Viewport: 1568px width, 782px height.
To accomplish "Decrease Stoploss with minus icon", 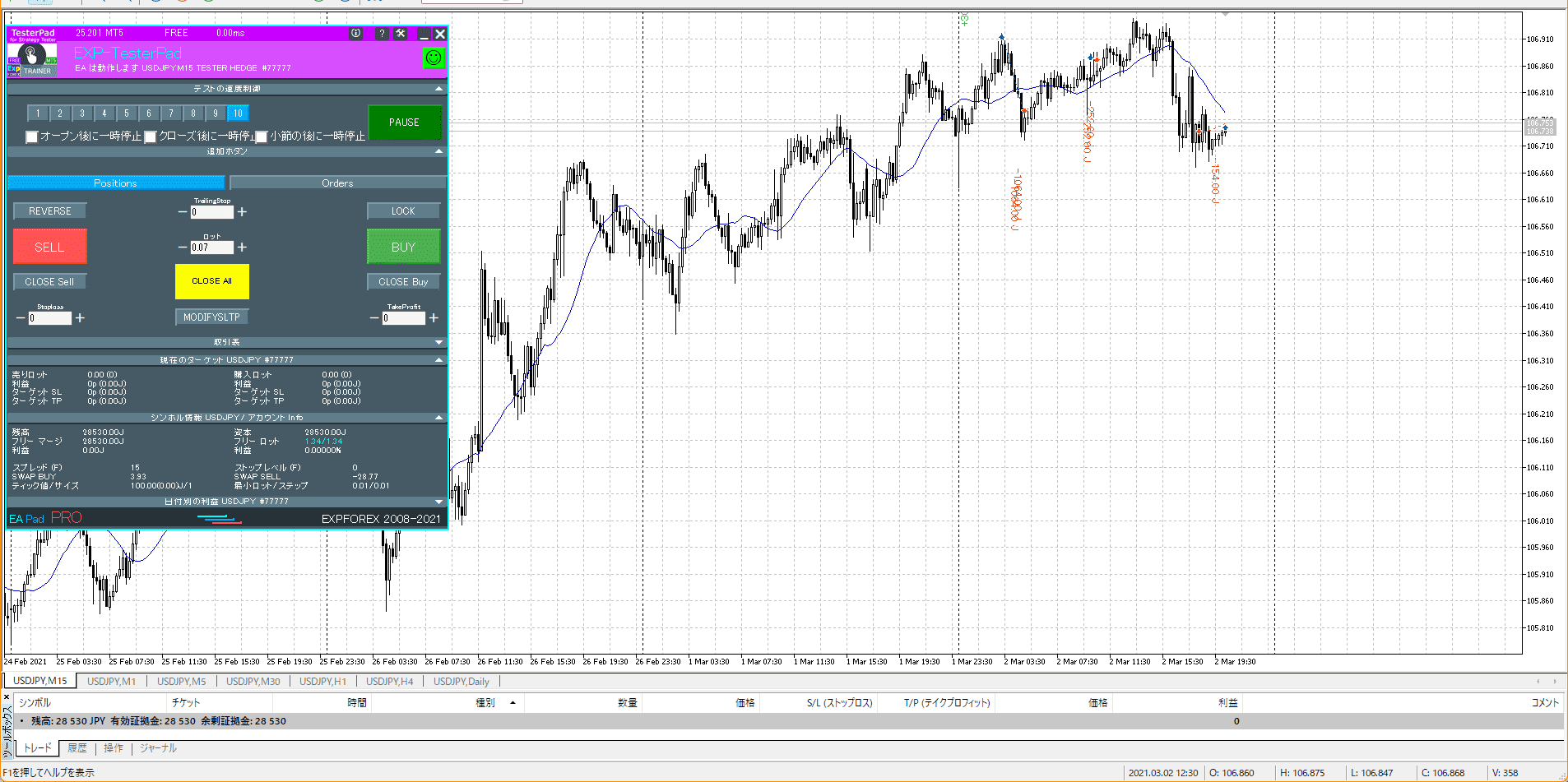I will pos(21,318).
